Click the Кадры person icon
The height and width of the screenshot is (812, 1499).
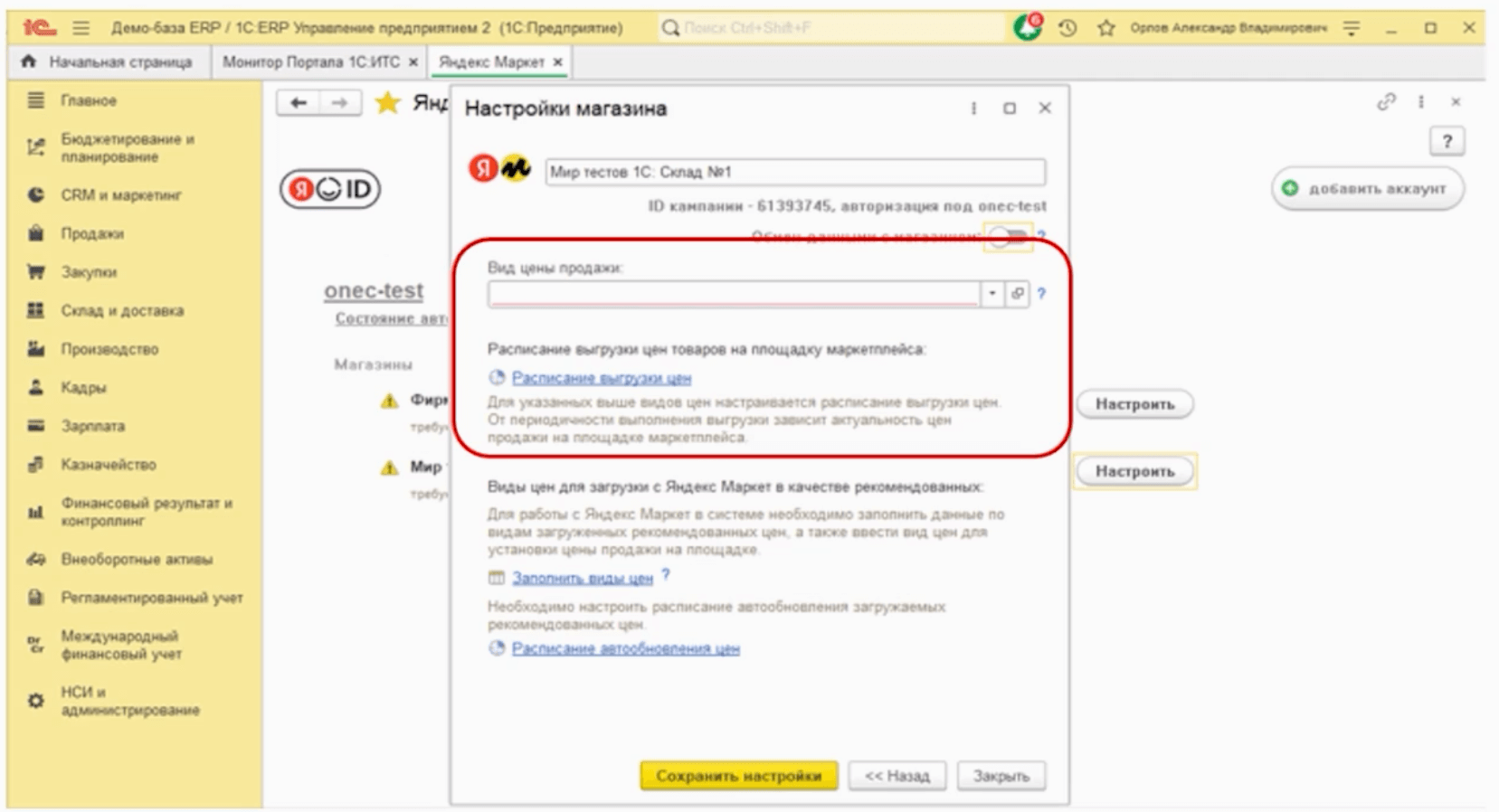point(35,387)
